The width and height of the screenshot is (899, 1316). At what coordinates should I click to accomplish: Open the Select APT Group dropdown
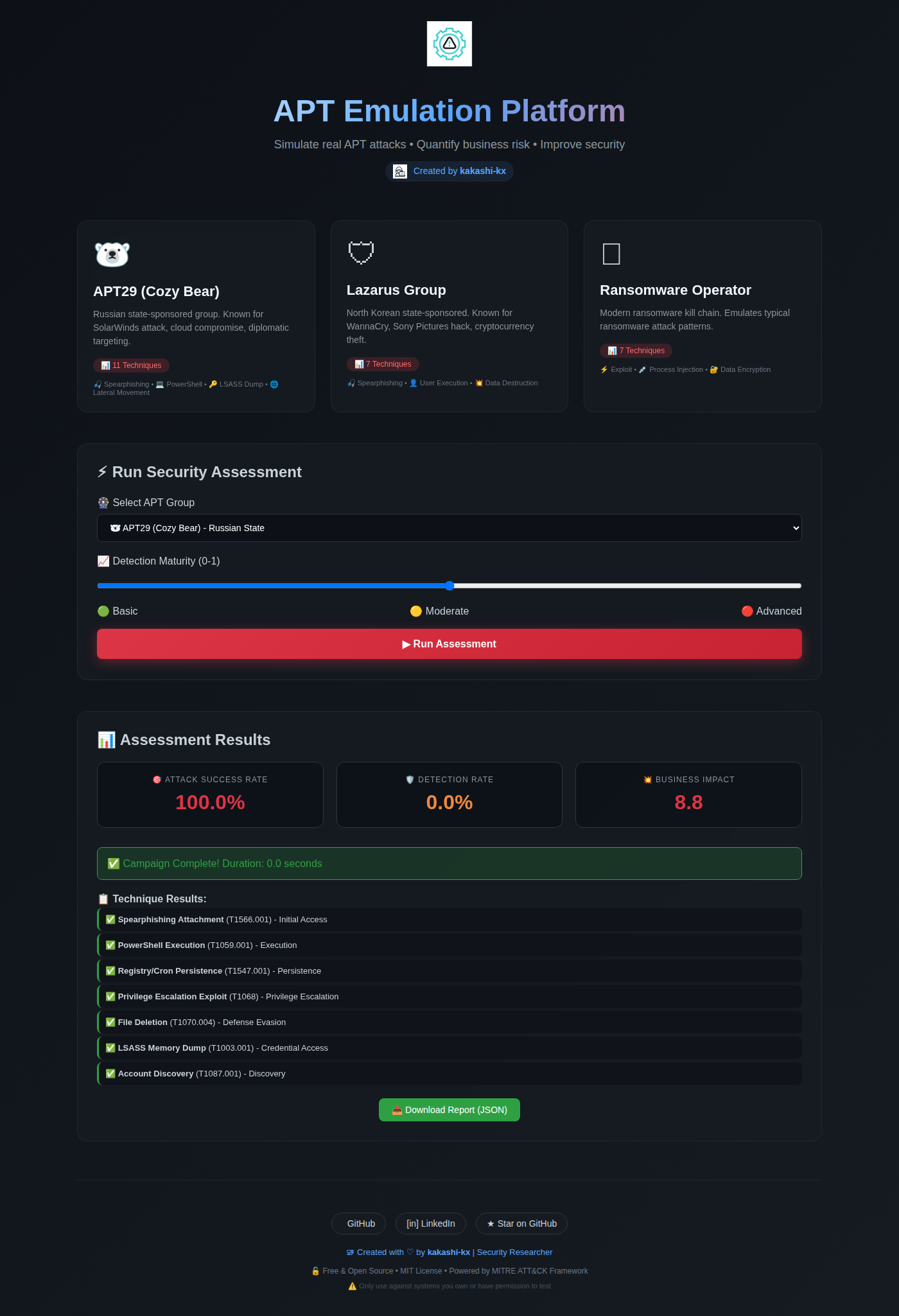point(449,528)
